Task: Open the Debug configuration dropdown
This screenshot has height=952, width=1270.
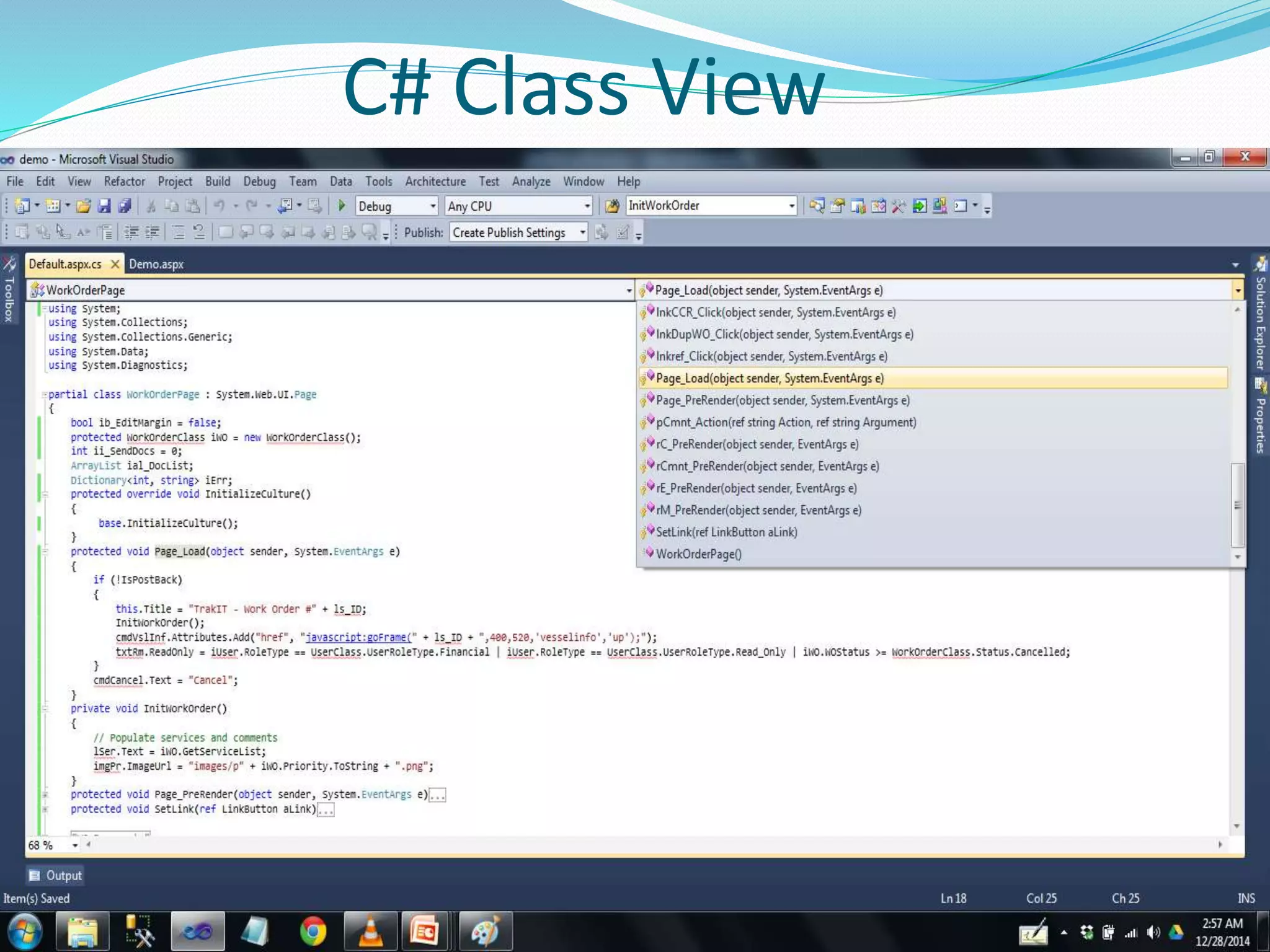Action: [x=432, y=206]
